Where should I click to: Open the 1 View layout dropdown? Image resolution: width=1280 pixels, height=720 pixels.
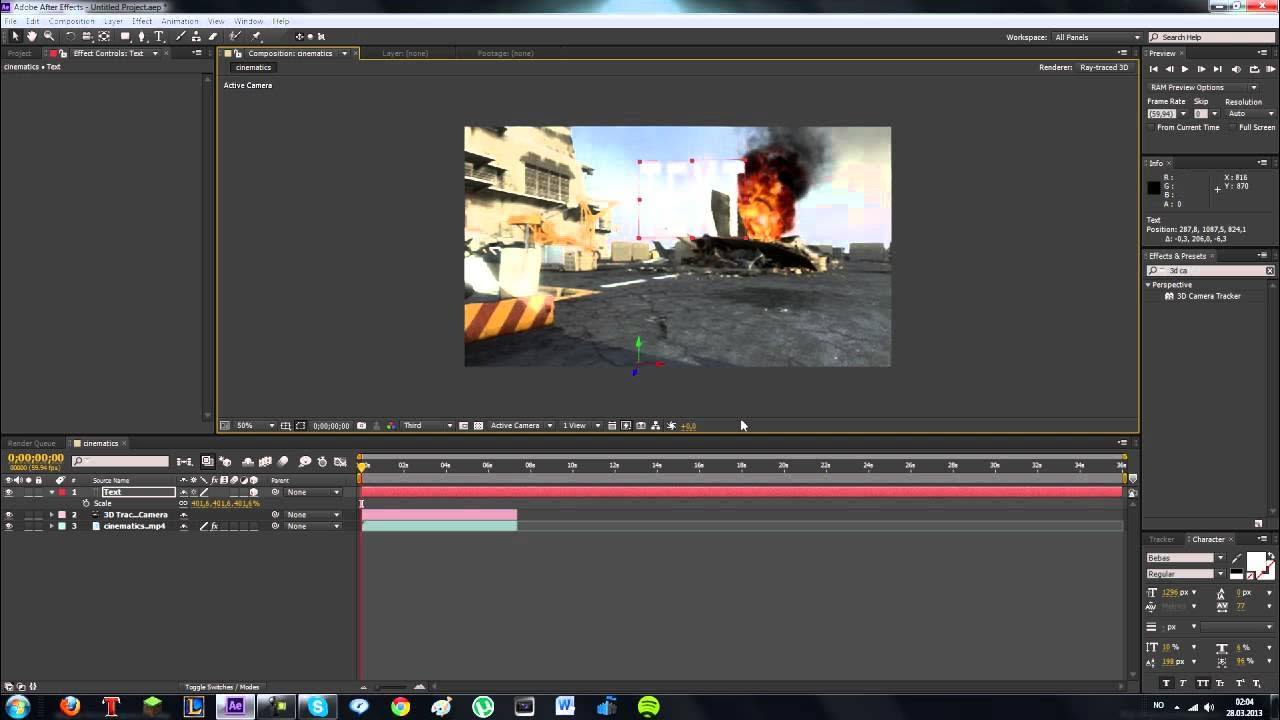click(581, 426)
